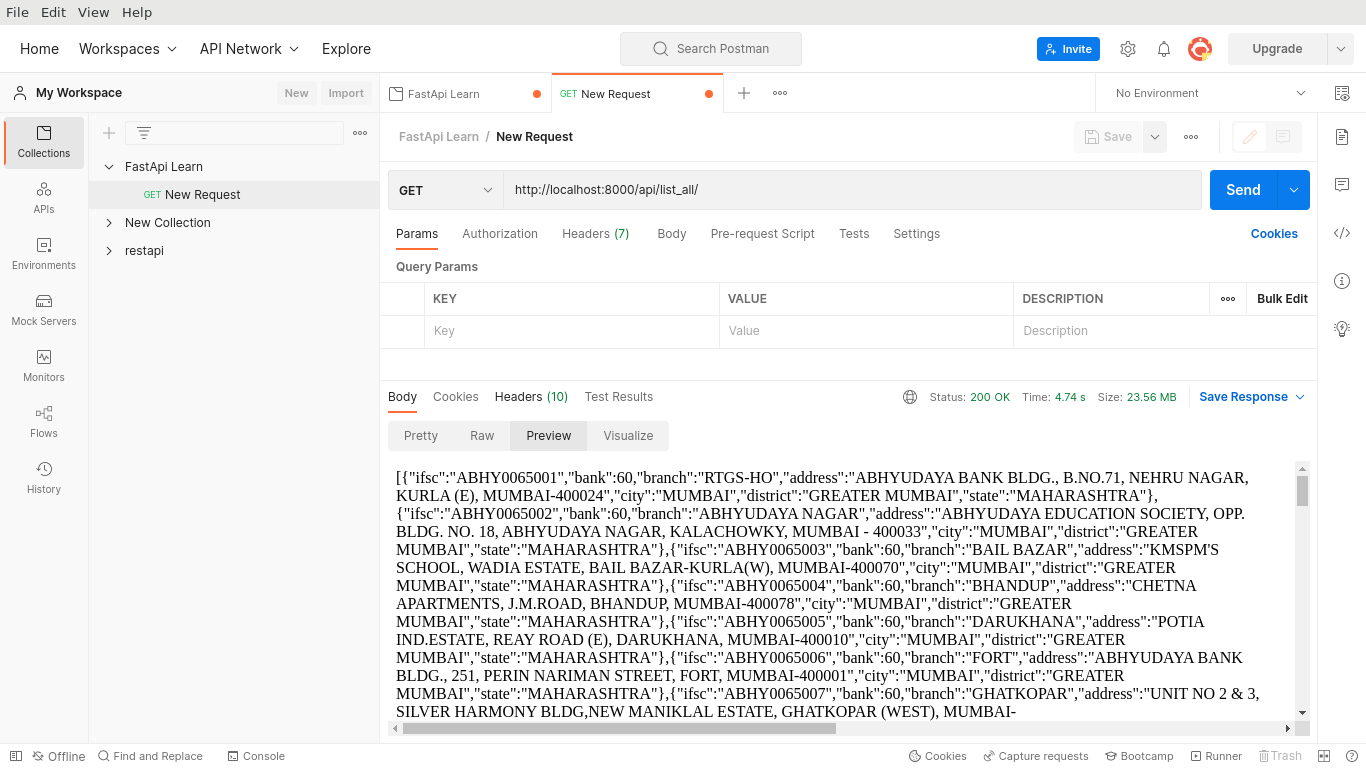Image resolution: width=1366 pixels, height=768 pixels.
Task: Toggle the sidebar from status bar
Action: click(15, 756)
